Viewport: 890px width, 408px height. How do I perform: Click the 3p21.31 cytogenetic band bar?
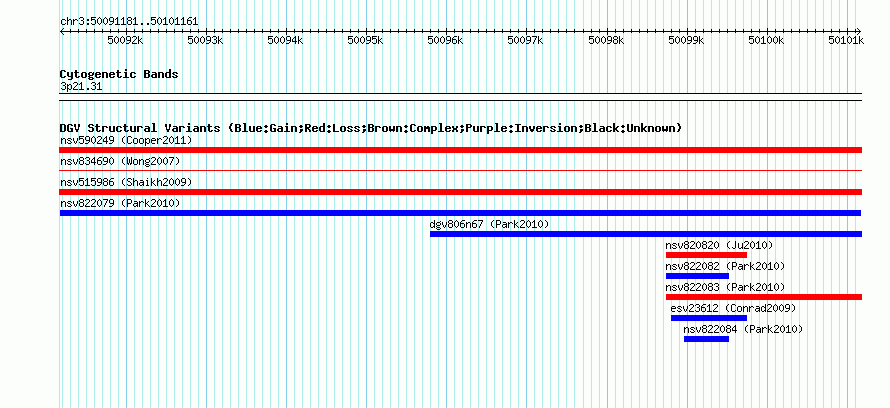point(460,97)
